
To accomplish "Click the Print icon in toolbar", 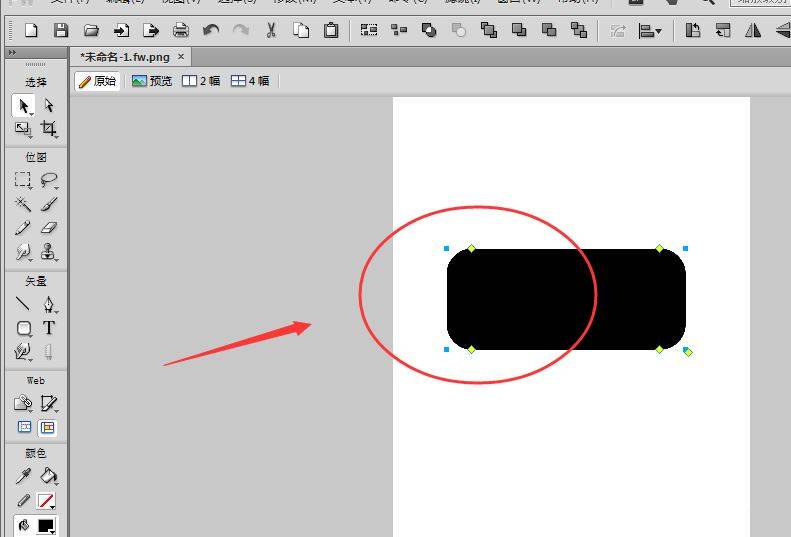I will (180, 31).
